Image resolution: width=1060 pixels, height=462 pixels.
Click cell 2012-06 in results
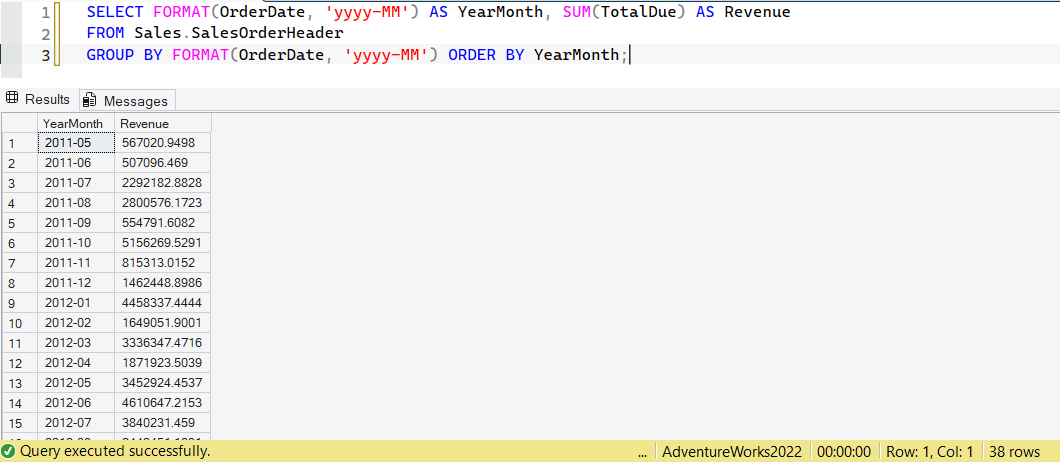pyautogui.click(x=76, y=402)
